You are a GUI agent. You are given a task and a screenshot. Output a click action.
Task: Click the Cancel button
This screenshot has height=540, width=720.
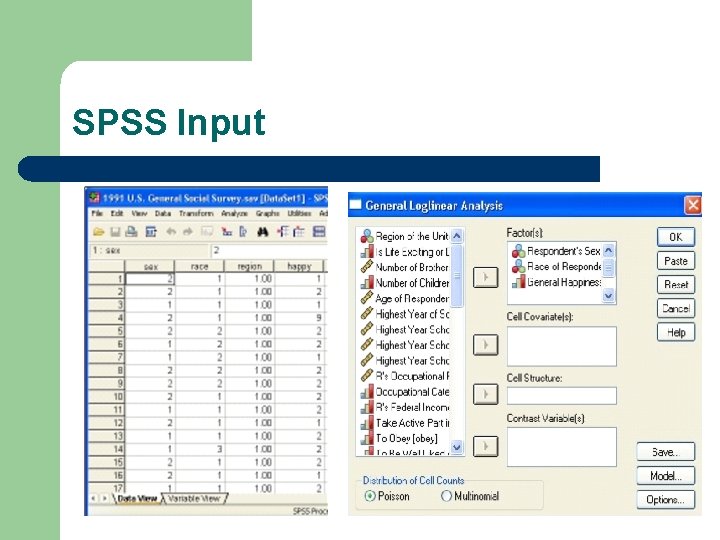click(676, 309)
